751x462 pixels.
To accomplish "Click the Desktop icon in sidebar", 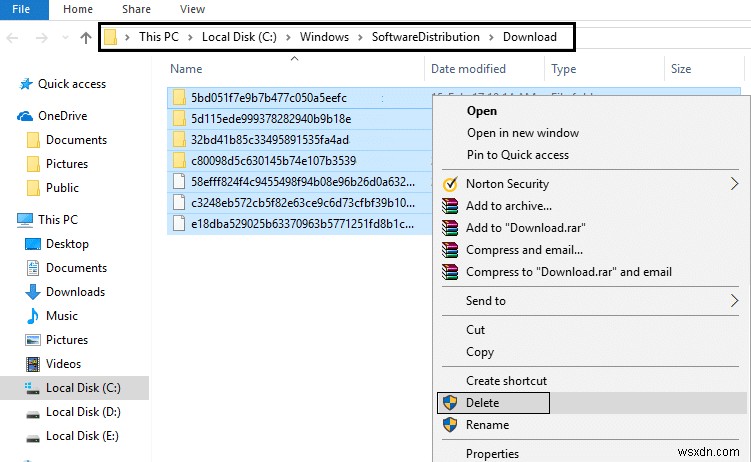I will tap(33, 244).
